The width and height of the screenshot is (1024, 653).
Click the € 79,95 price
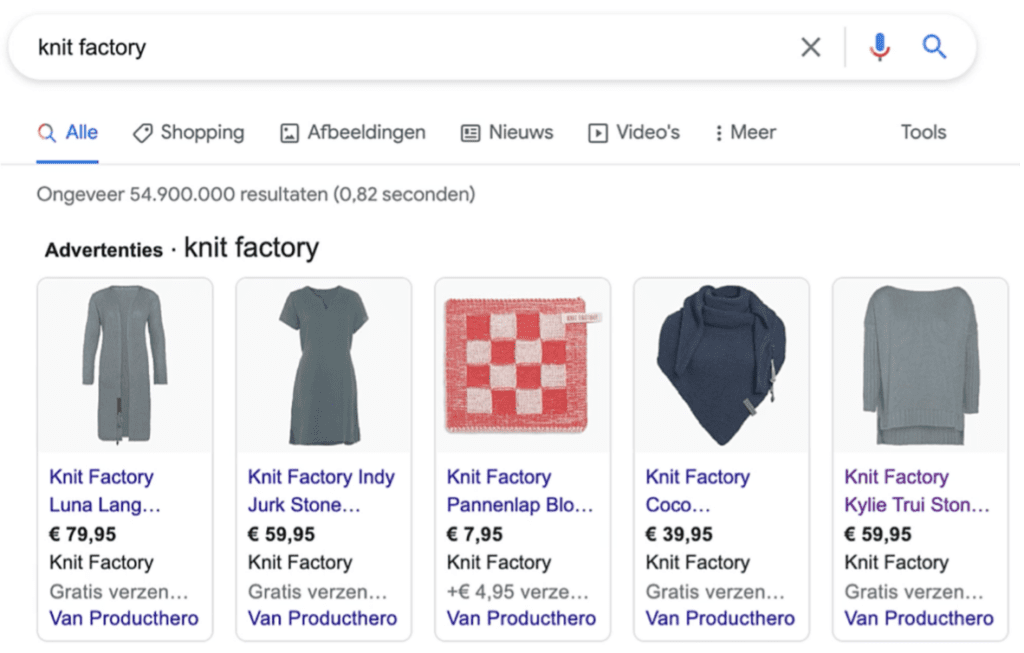82,534
